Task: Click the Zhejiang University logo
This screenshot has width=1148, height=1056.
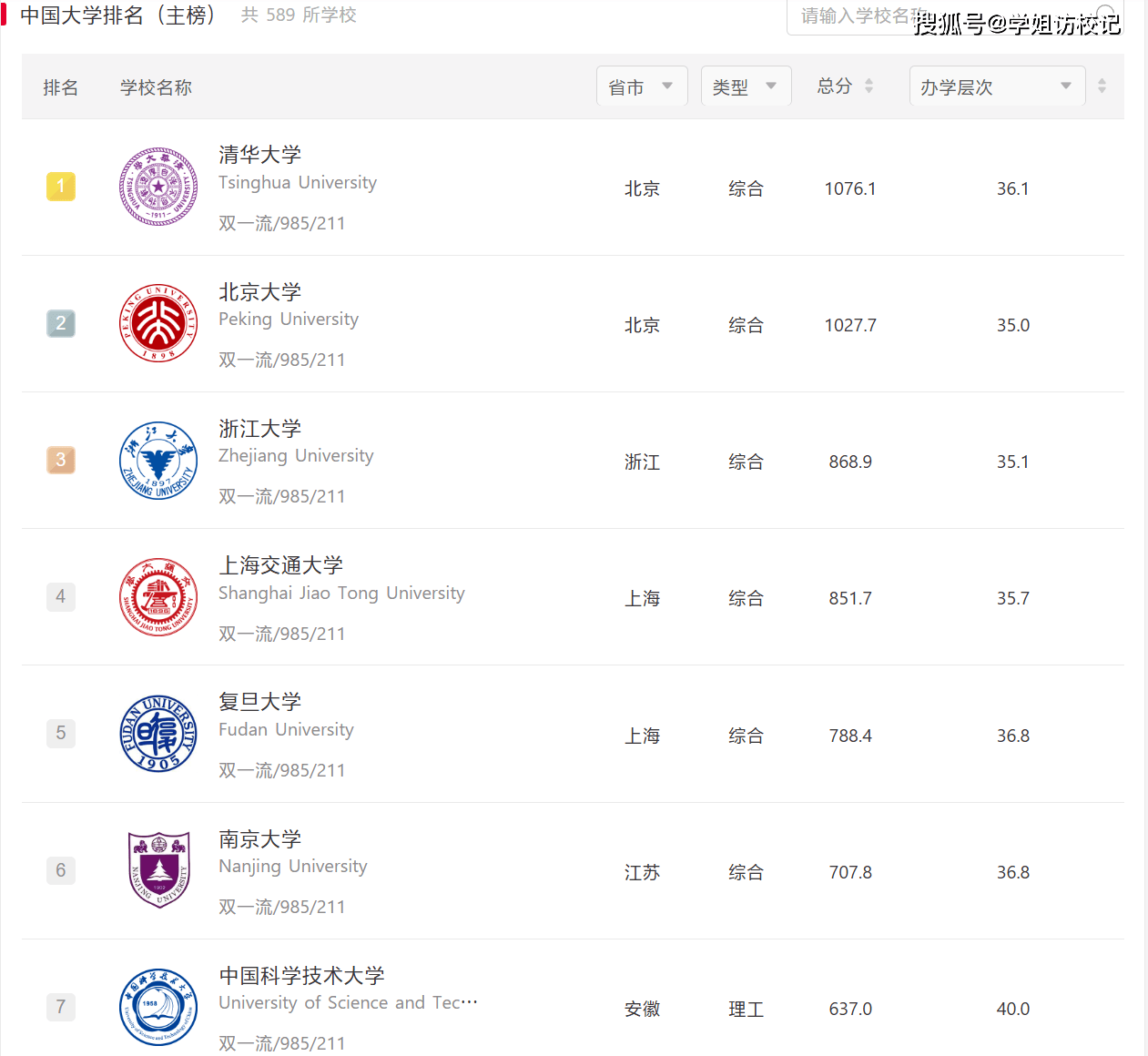Action: [x=158, y=460]
